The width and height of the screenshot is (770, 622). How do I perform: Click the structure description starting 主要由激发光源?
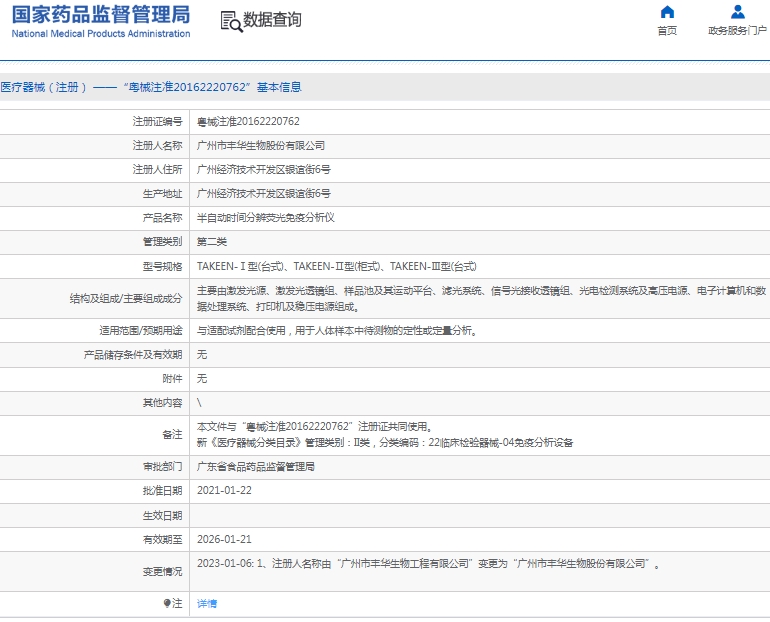(481, 298)
